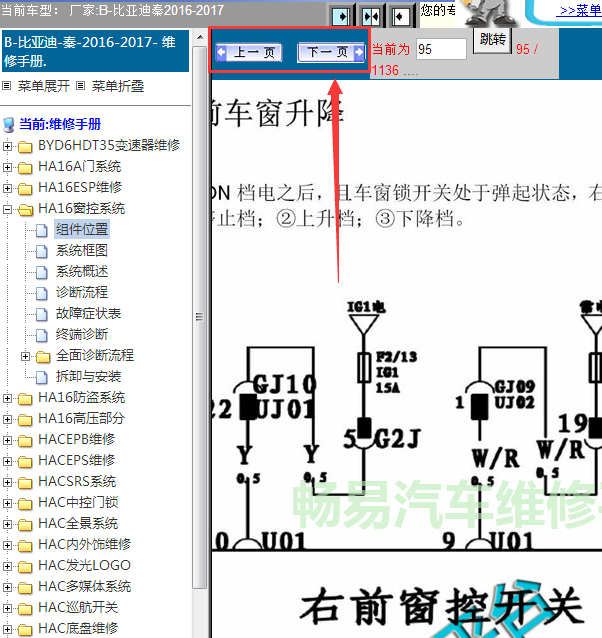Click the icon before 菜单折叠
The image size is (602, 638).
81,85
